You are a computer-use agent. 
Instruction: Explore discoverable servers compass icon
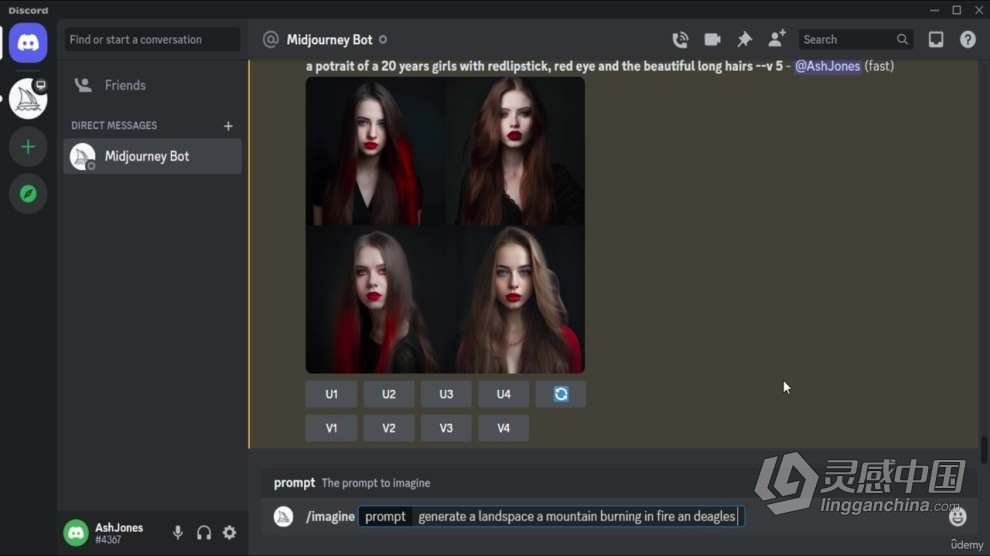(28, 194)
